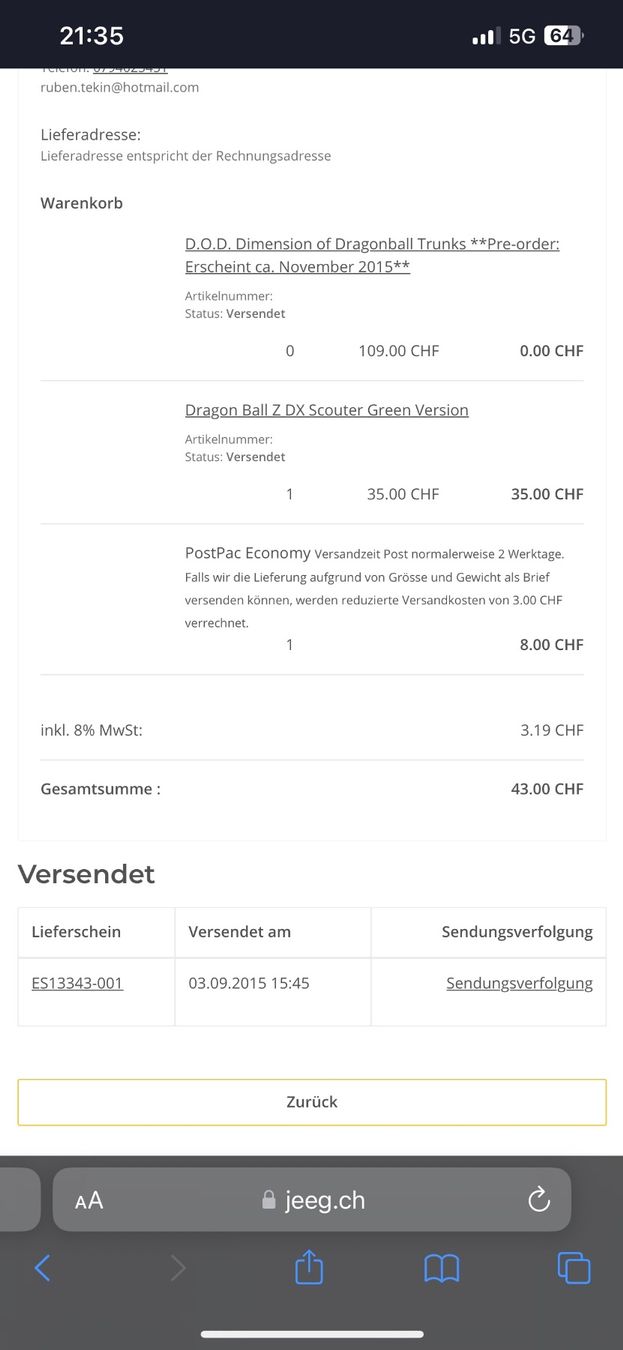623x1350 pixels.
Task: Click the Zurück button
Action: click(312, 1102)
